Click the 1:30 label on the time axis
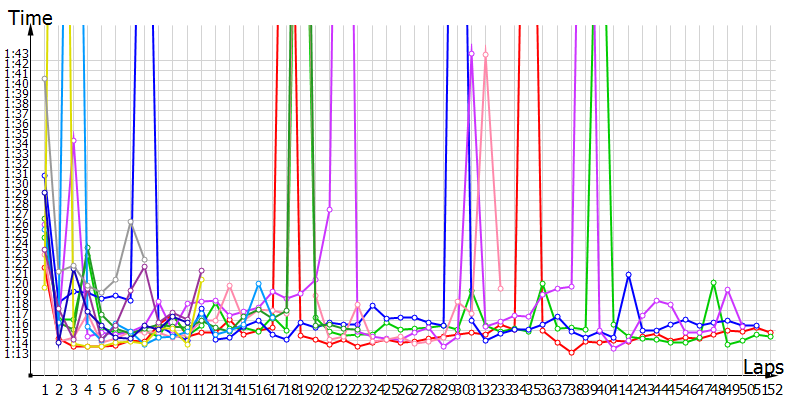Viewport: 800px width, 400px height. click(x=17, y=183)
